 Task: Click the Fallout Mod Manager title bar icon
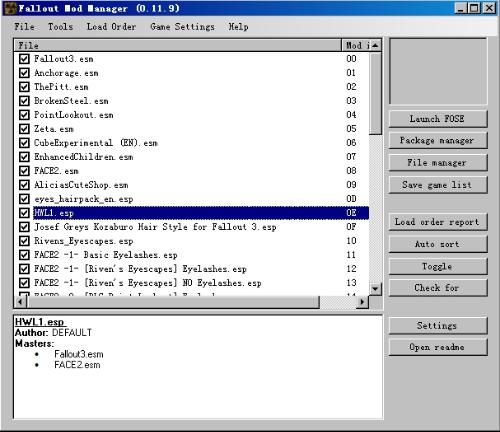point(11,8)
